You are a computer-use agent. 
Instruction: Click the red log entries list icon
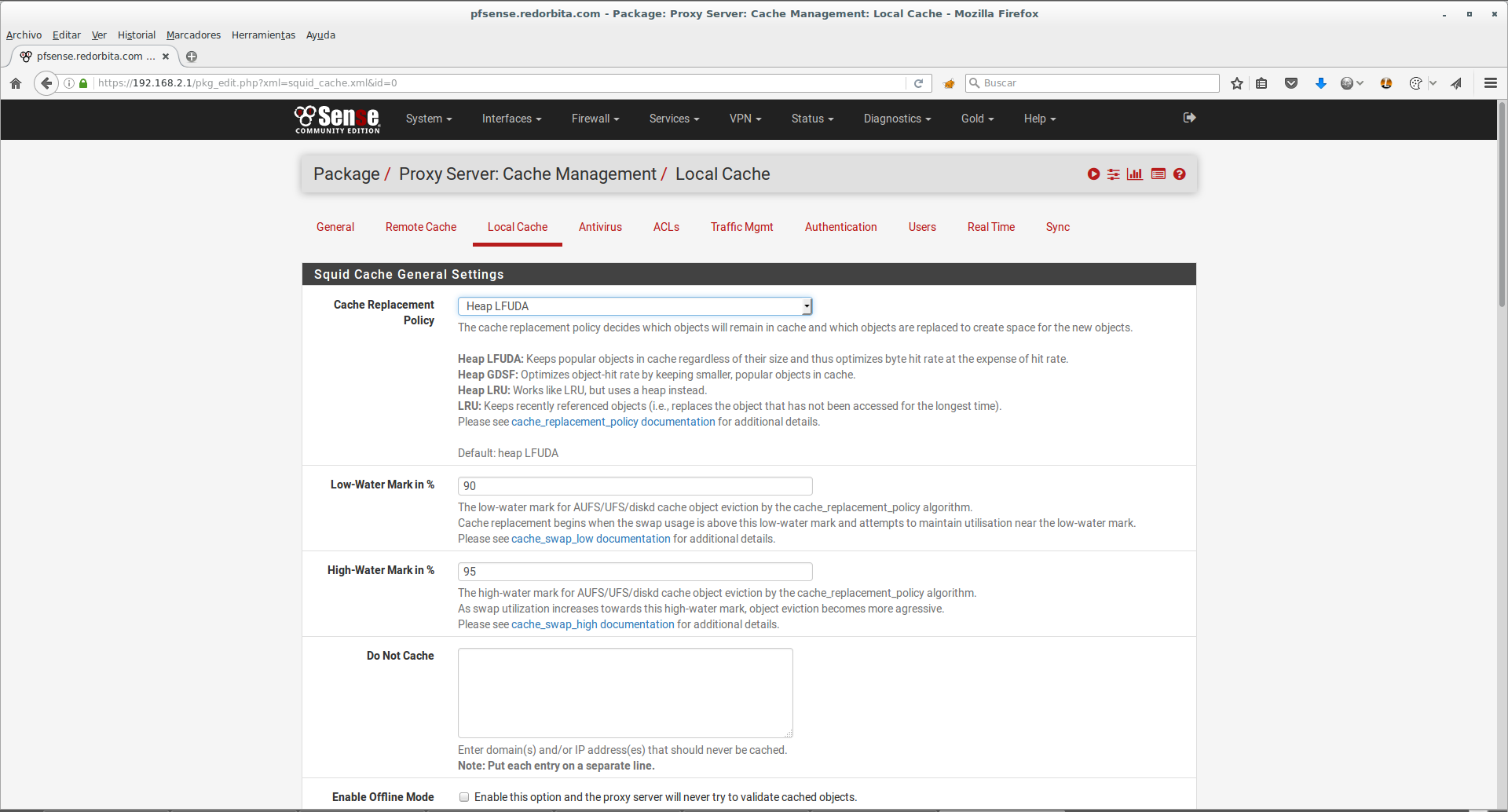1158,174
